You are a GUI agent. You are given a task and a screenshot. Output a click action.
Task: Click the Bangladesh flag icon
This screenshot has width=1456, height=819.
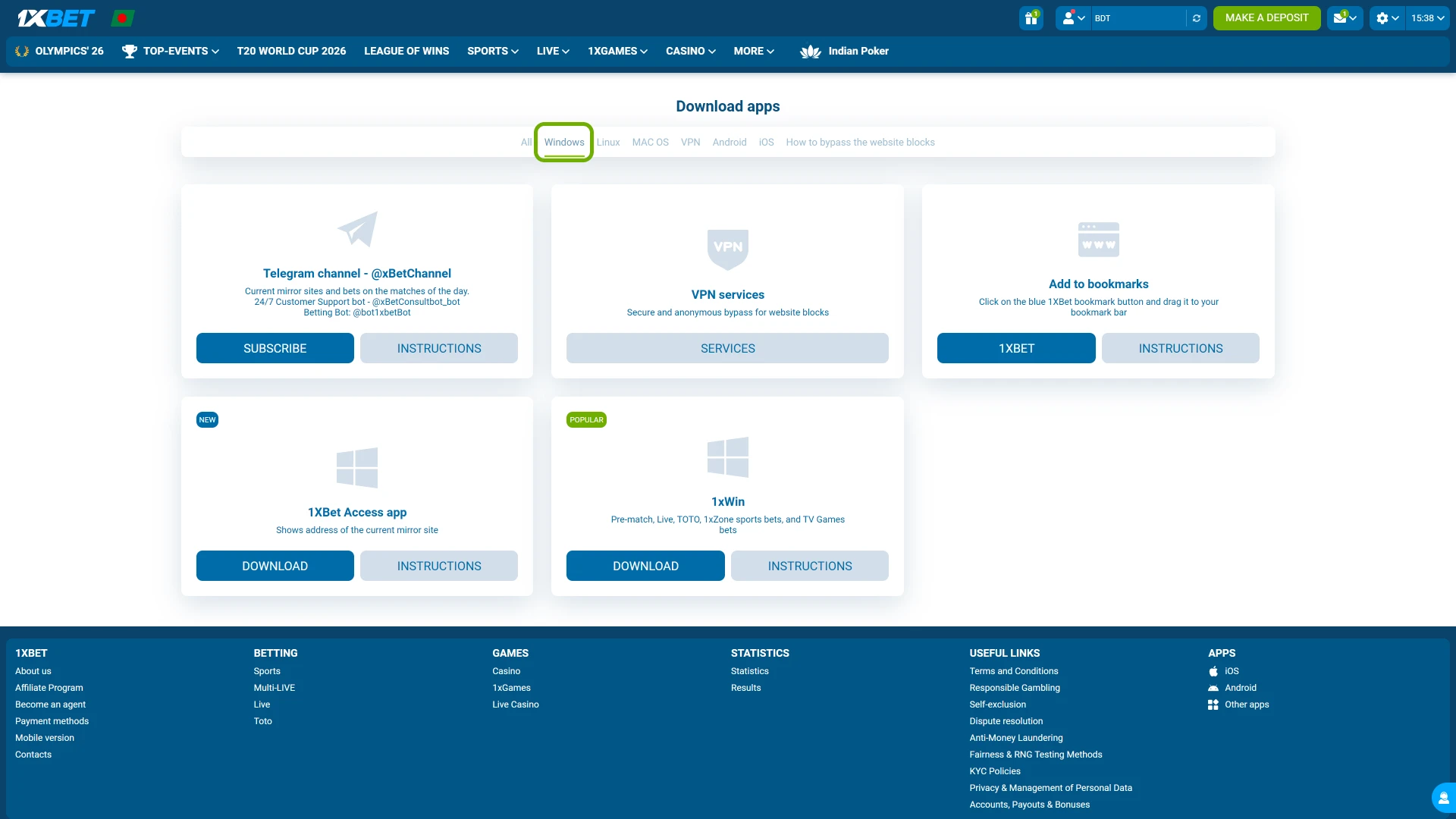coord(122,17)
